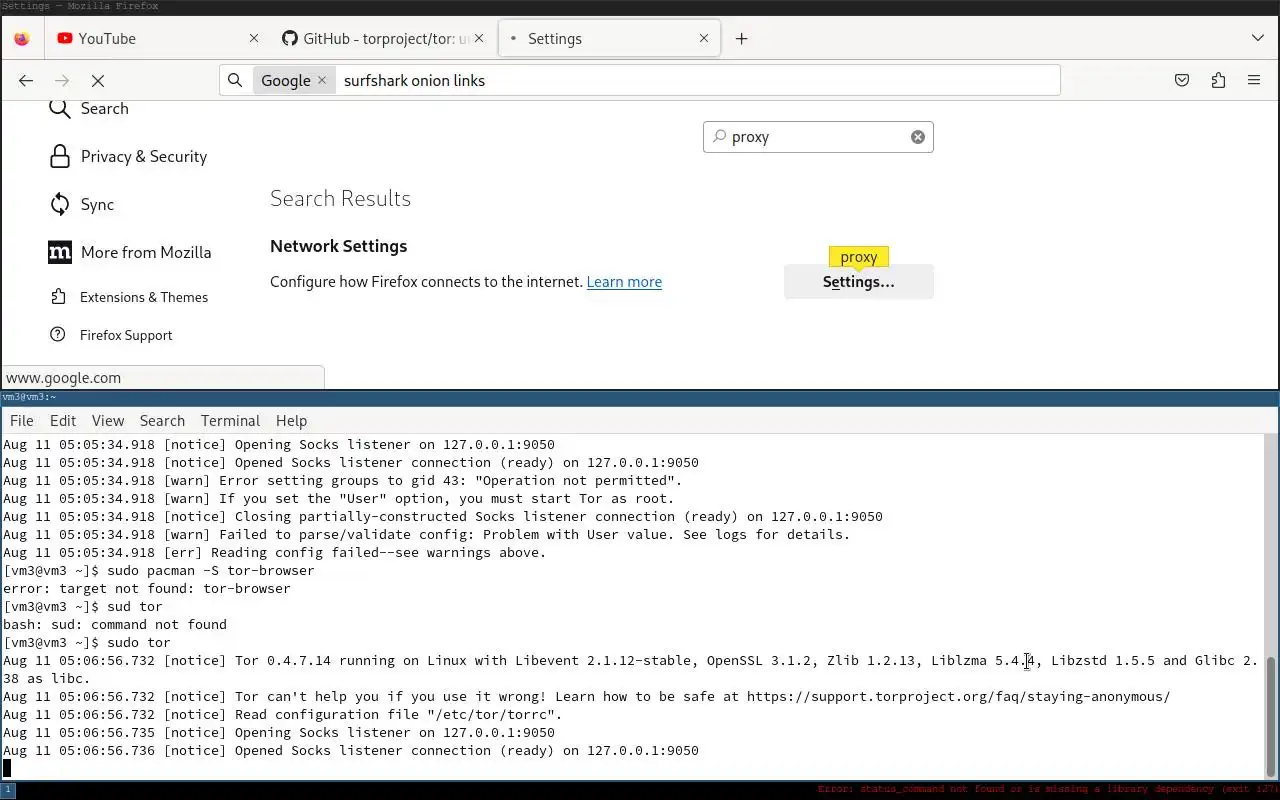1280x800 pixels.
Task: Click the Firefox Support question mark icon
Action: [x=58, y=335]
